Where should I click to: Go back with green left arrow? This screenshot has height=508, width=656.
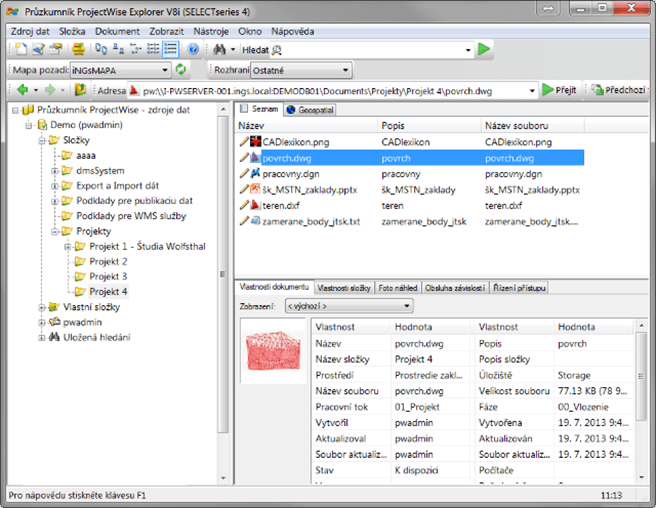pos(23,90)
